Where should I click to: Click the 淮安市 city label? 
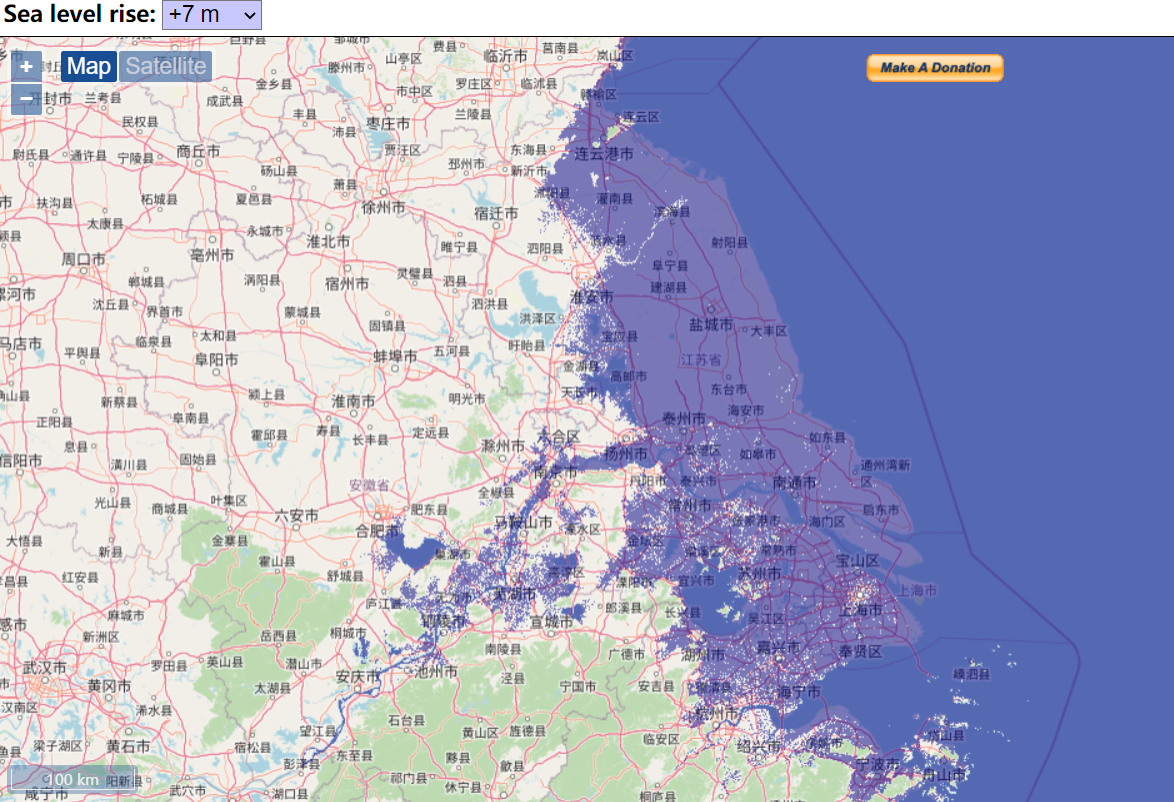(591, 297)
